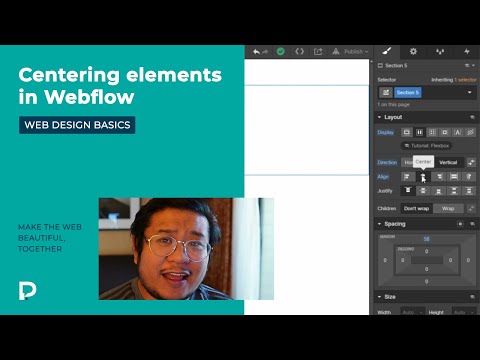Click the Undo arrow in the top bar
The width and height of the screenshot is (480, 360).
click(256, 52)
